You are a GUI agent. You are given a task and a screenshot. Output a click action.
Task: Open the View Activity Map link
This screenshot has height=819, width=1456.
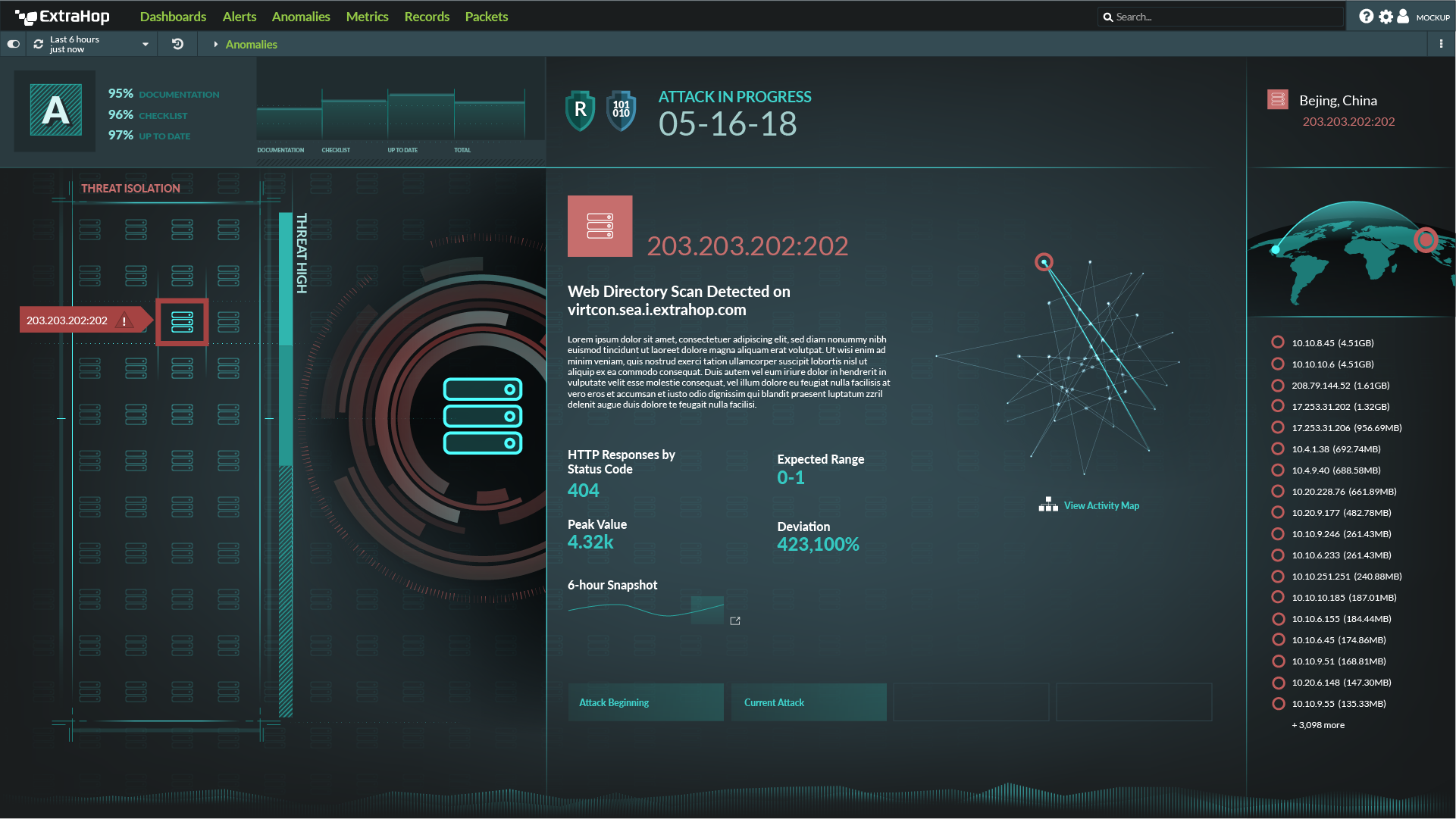tap(1101, 505)
